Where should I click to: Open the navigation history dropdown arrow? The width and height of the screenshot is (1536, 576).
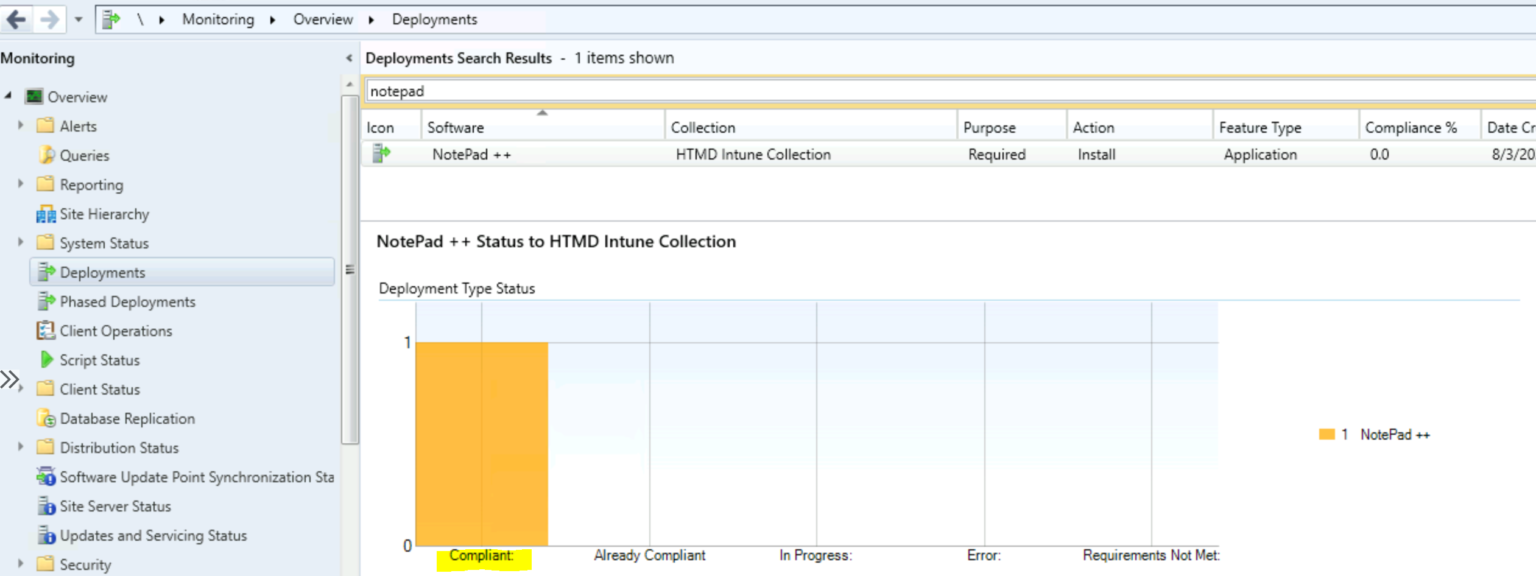[x=78, y=19]
